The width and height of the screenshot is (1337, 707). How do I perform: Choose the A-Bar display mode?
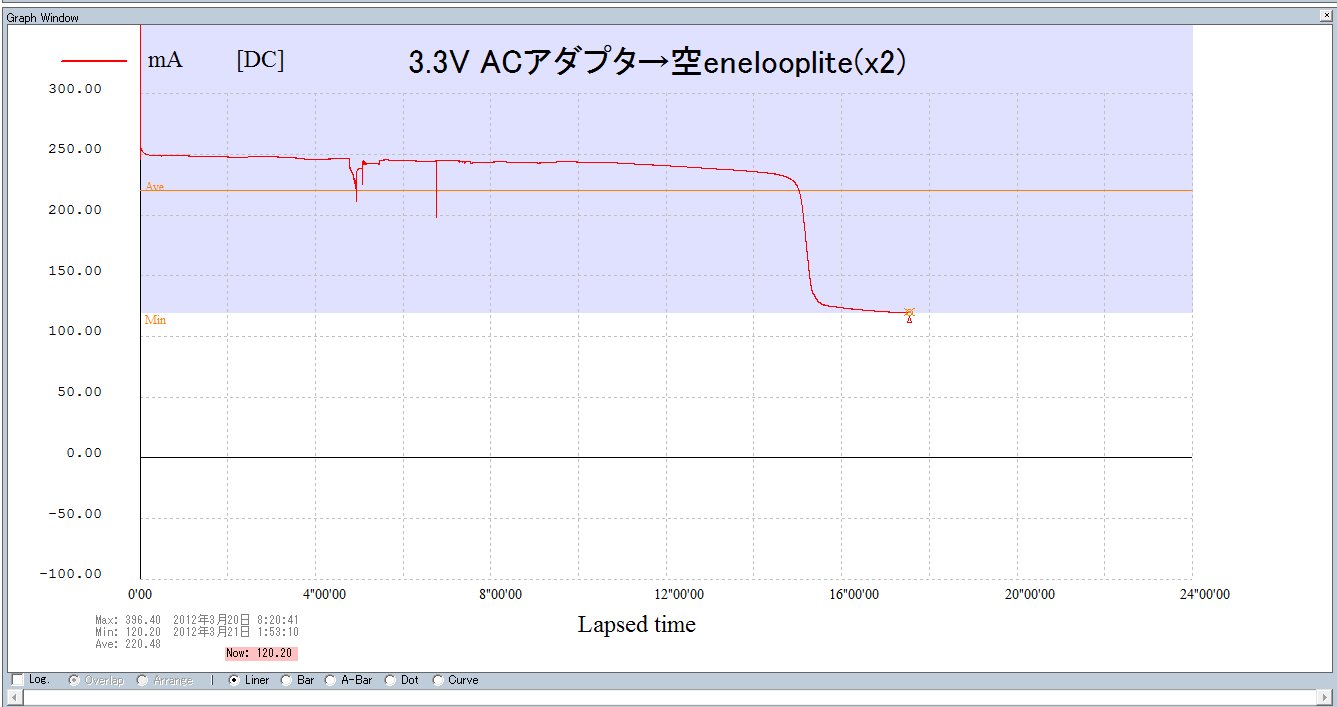[x=331, y=680]
